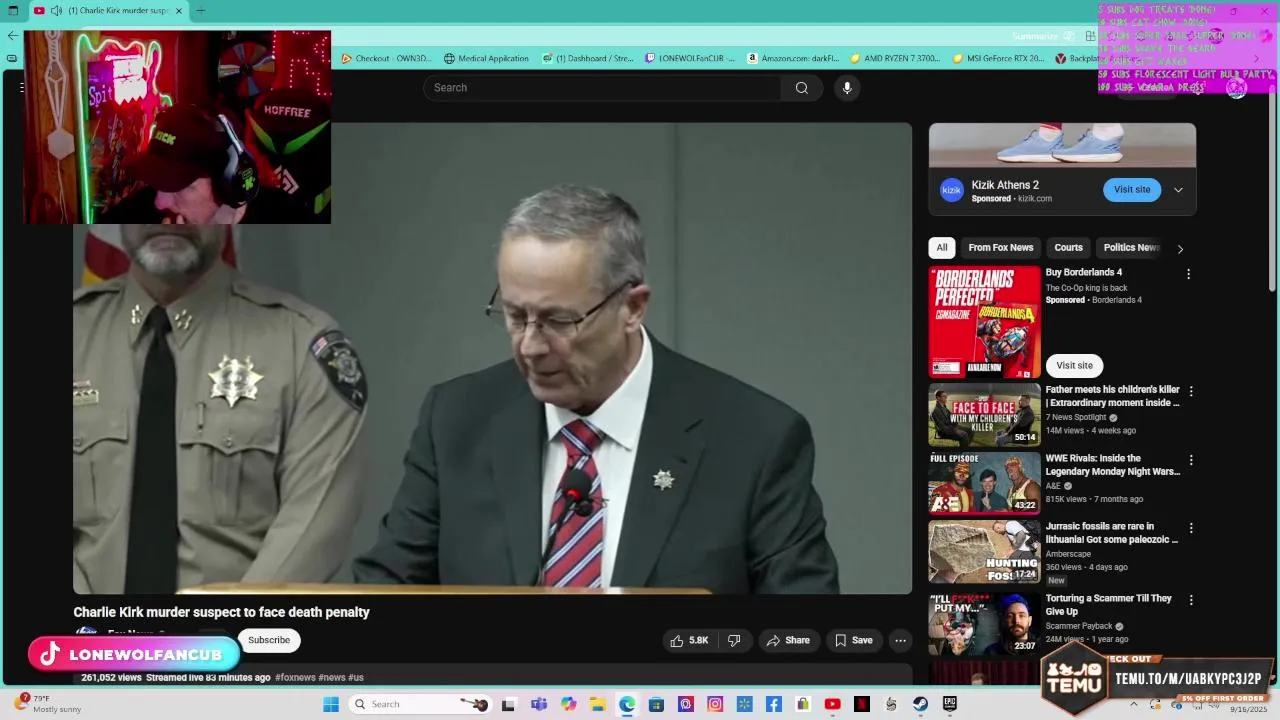Open Netflix from the taskbar
Image resolution: width=1280 pixels, height=720 pixels.
tap(862, 704)
